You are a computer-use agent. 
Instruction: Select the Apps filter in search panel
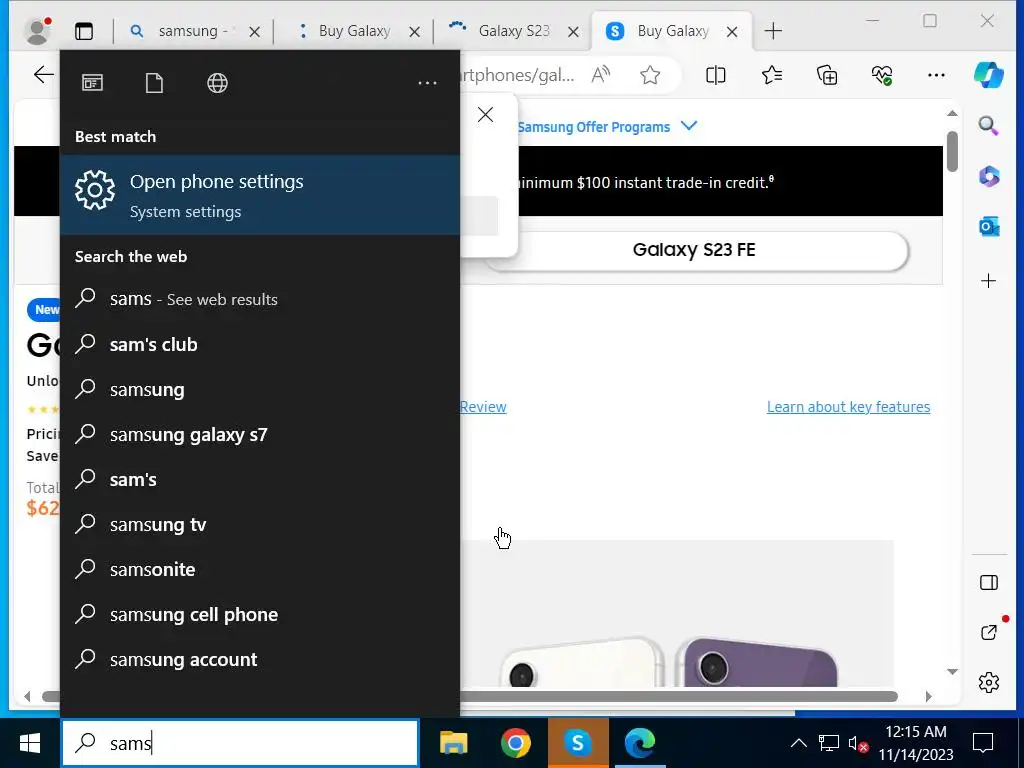[x=92, y=83]
